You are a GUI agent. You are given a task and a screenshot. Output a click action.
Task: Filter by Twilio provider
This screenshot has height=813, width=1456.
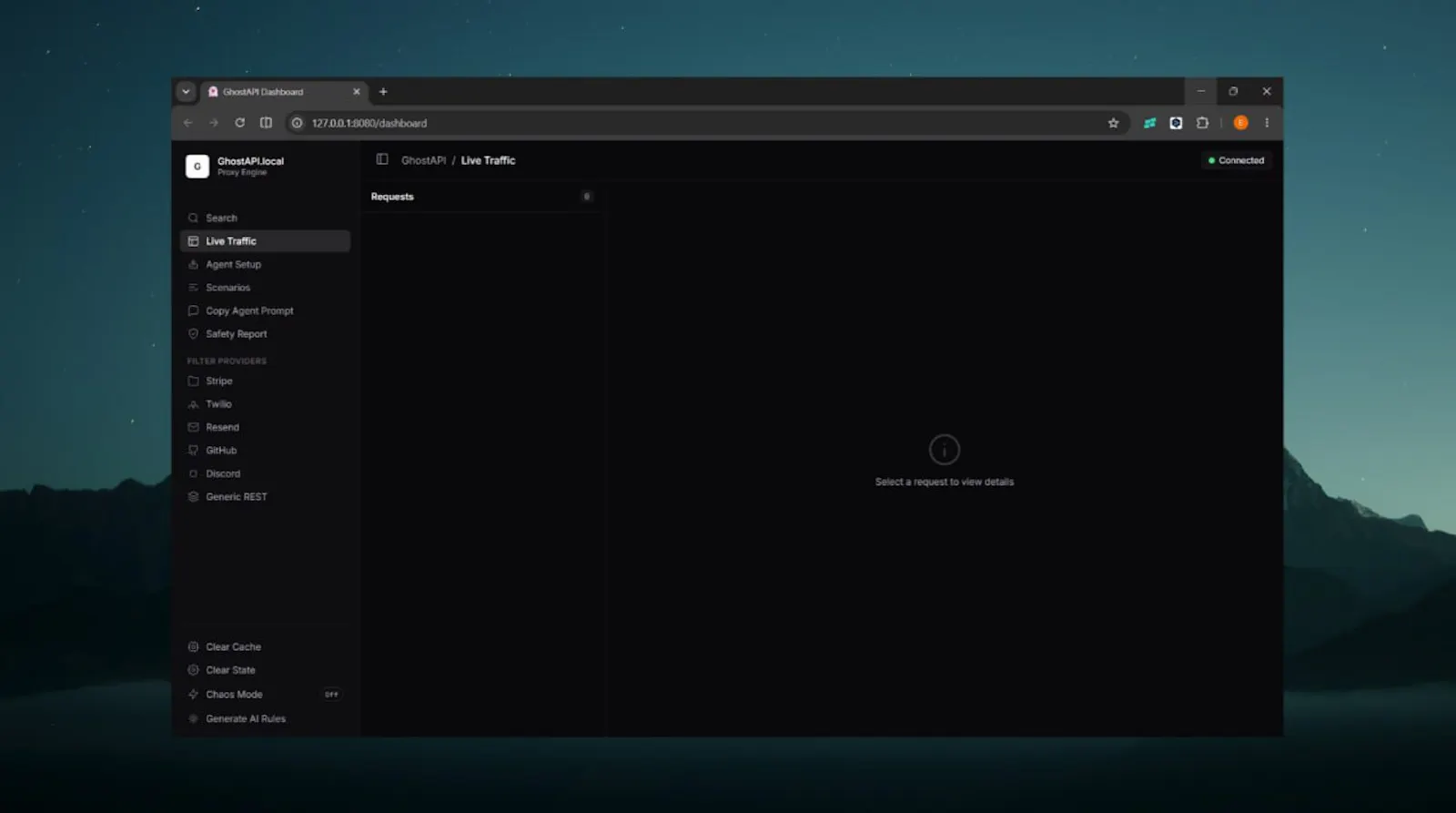[265, 404]
